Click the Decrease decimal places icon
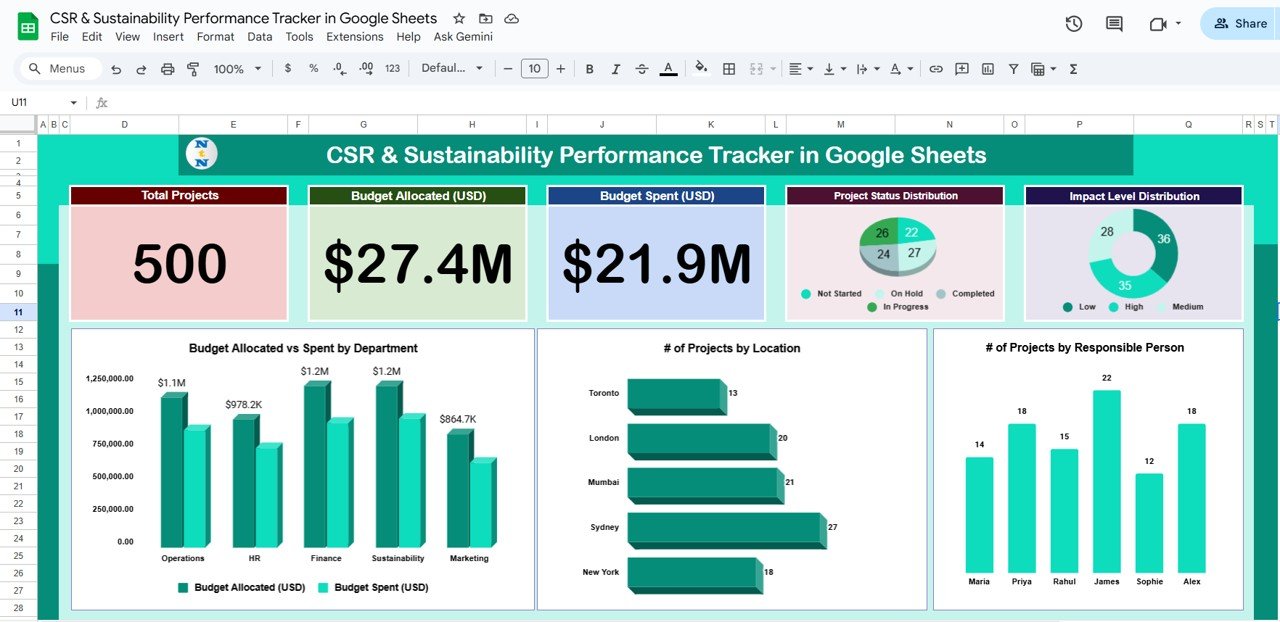Viewport: 1280px width, 622px height. pyautogui.click(x=340, y=68)
